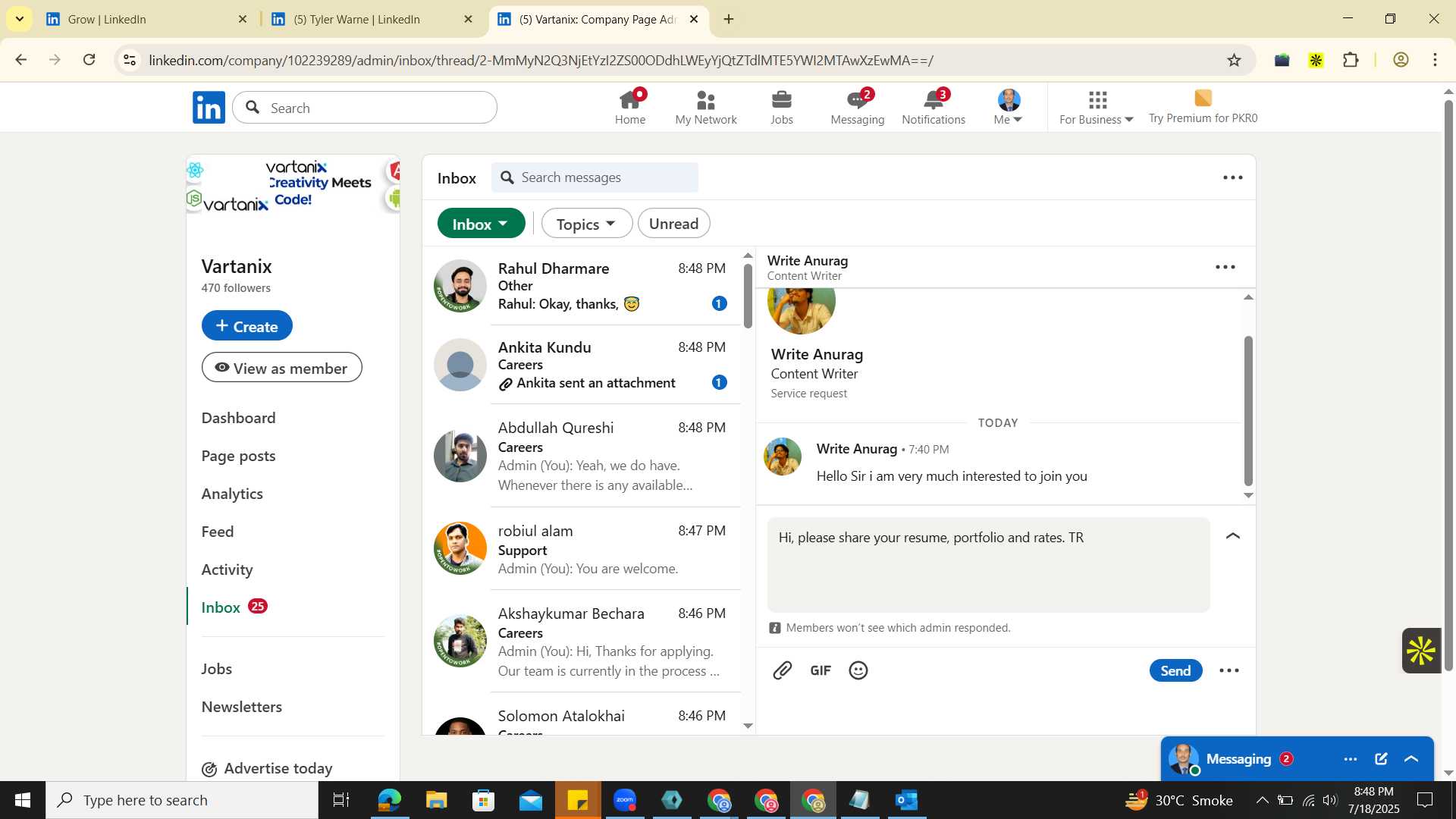
Task: Open Analytics in sidebar
Action: click(232, 494)
